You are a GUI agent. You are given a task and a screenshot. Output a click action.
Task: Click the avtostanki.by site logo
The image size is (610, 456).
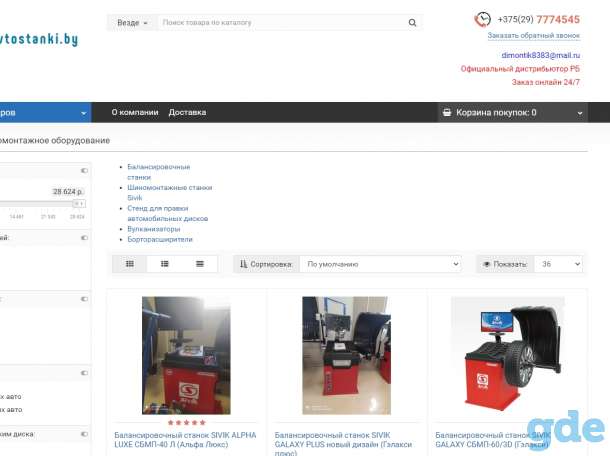[x=39, y=39]
